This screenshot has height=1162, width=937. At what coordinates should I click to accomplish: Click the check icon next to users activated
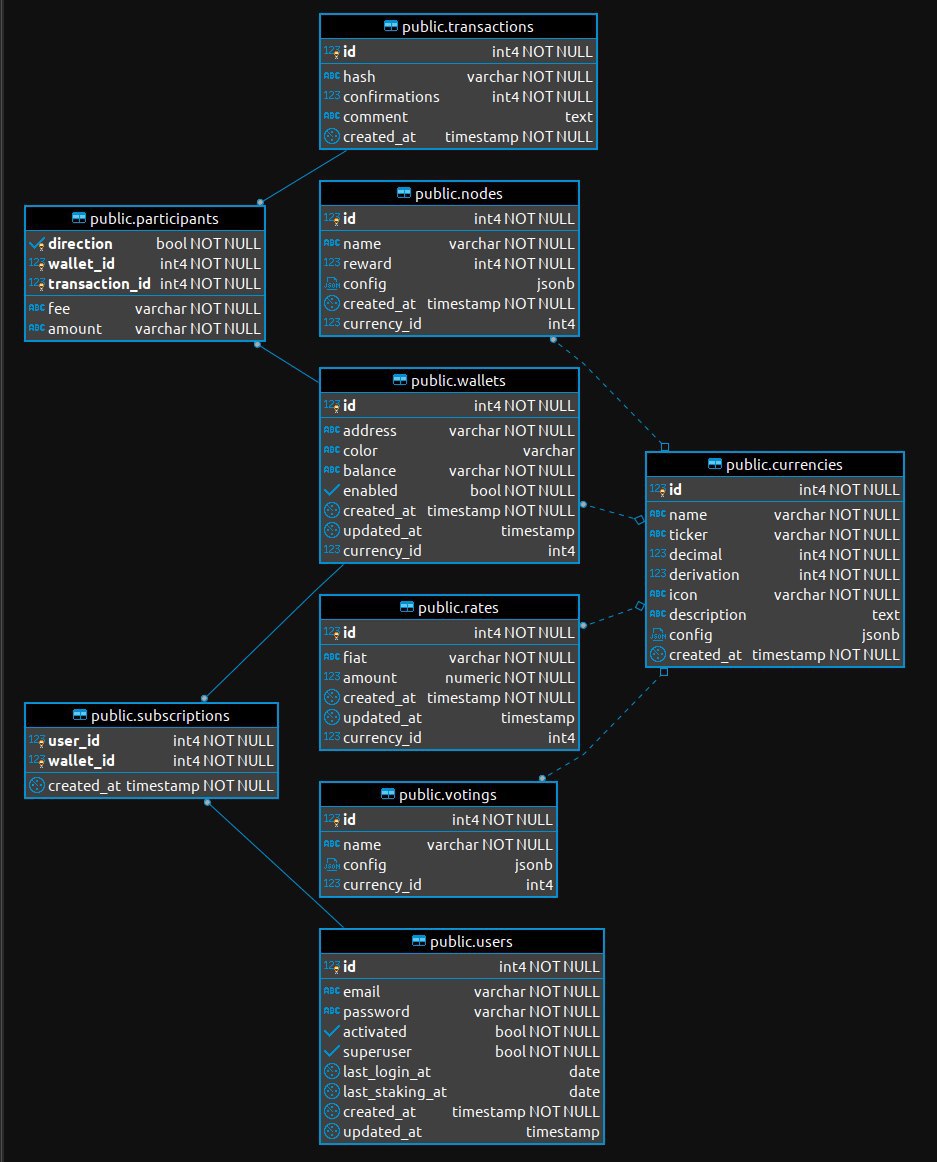pyautogui.click(x=331, y=1032)
